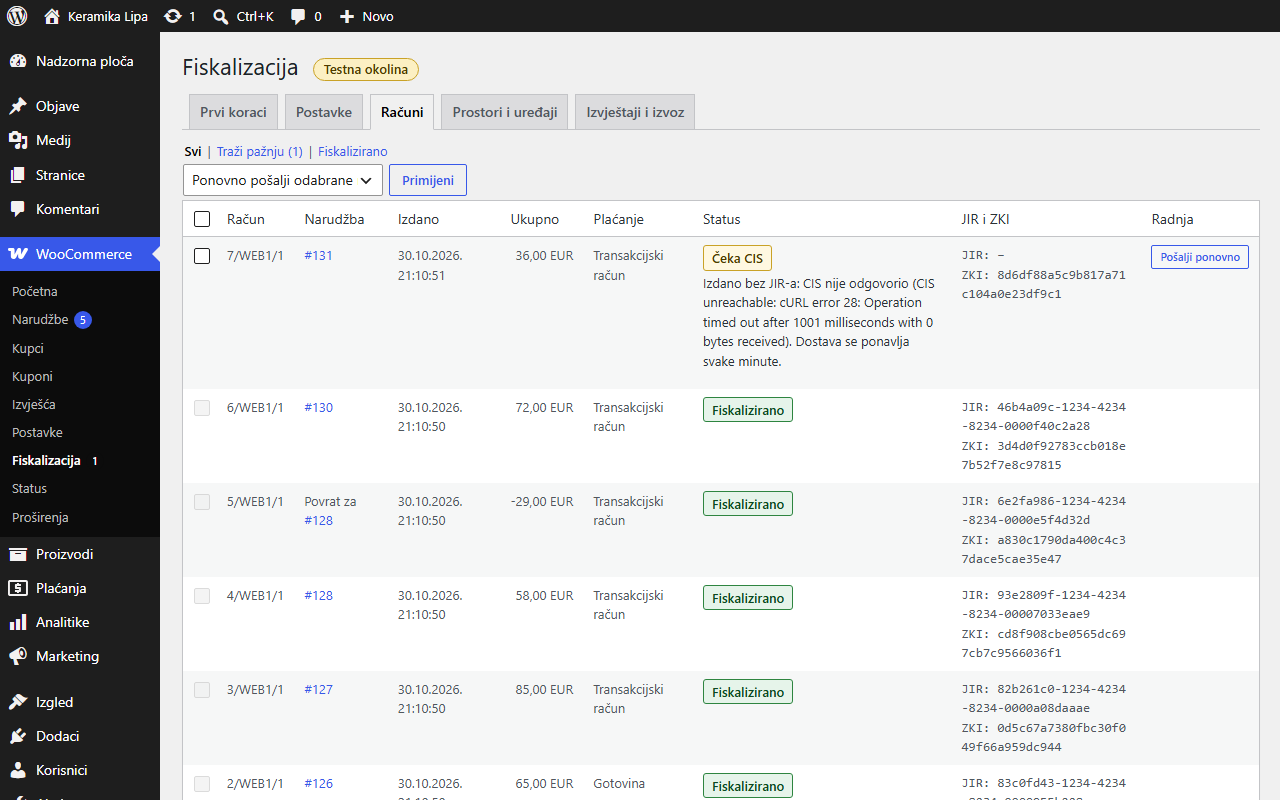This screenshot has height=800, width=1280.
Task: Filter by Traži pažnju (1)
Action: [x=259, y=152]
